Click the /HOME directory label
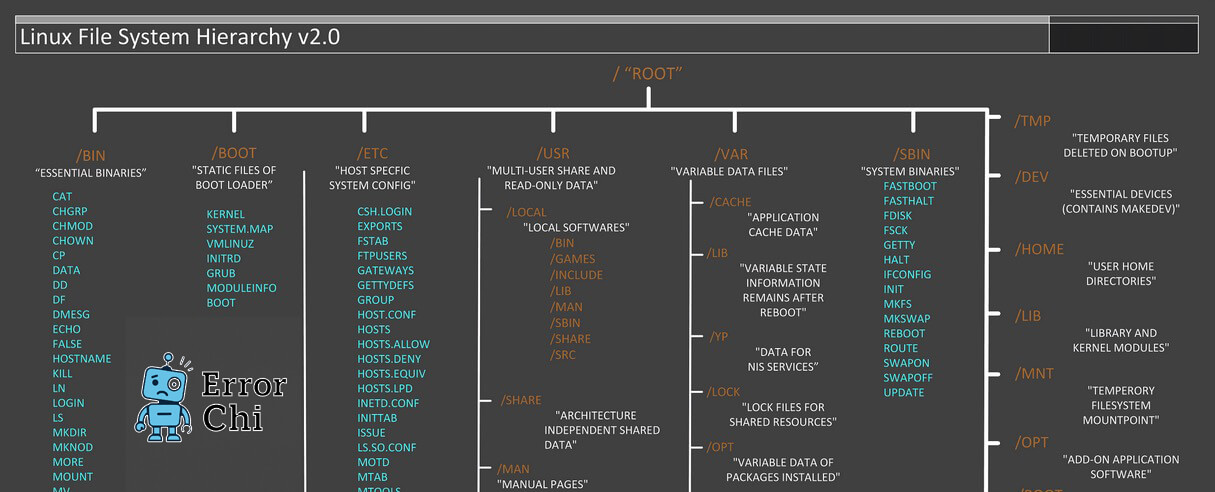 coord(1040,249)
